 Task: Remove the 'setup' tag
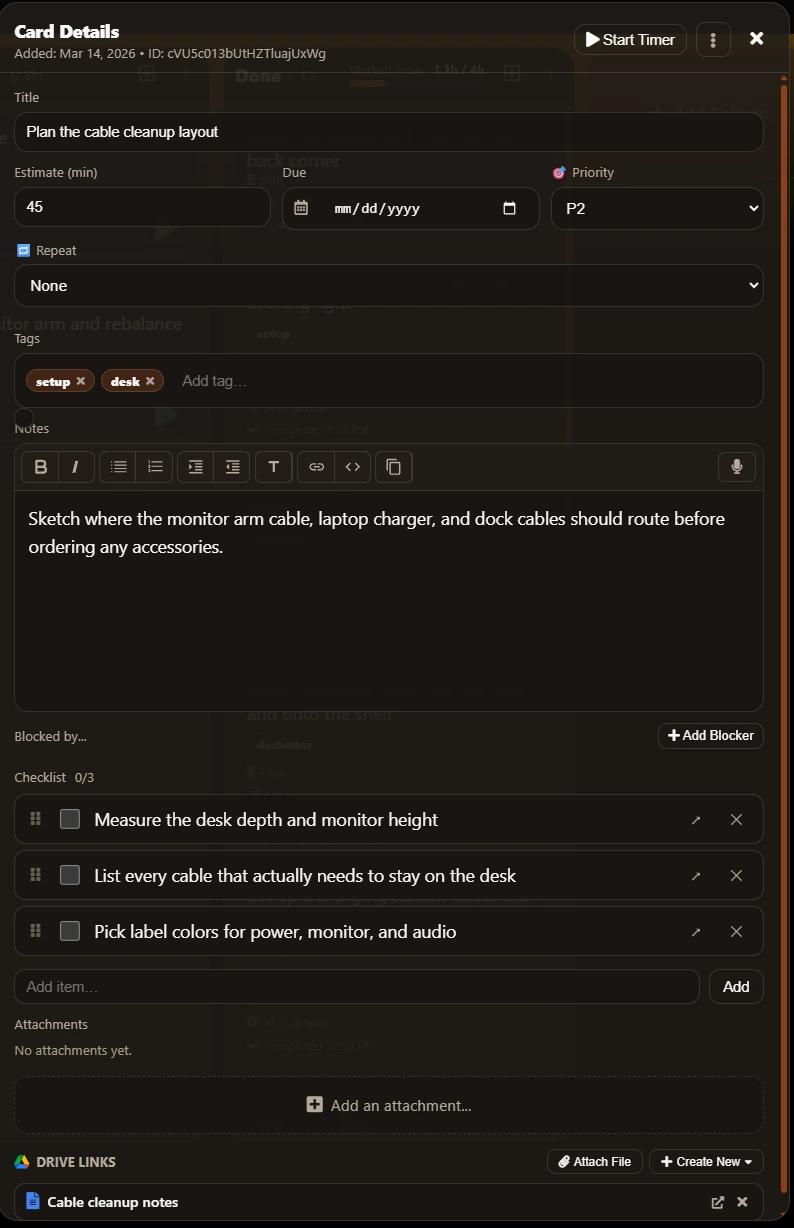pos(81,381)
